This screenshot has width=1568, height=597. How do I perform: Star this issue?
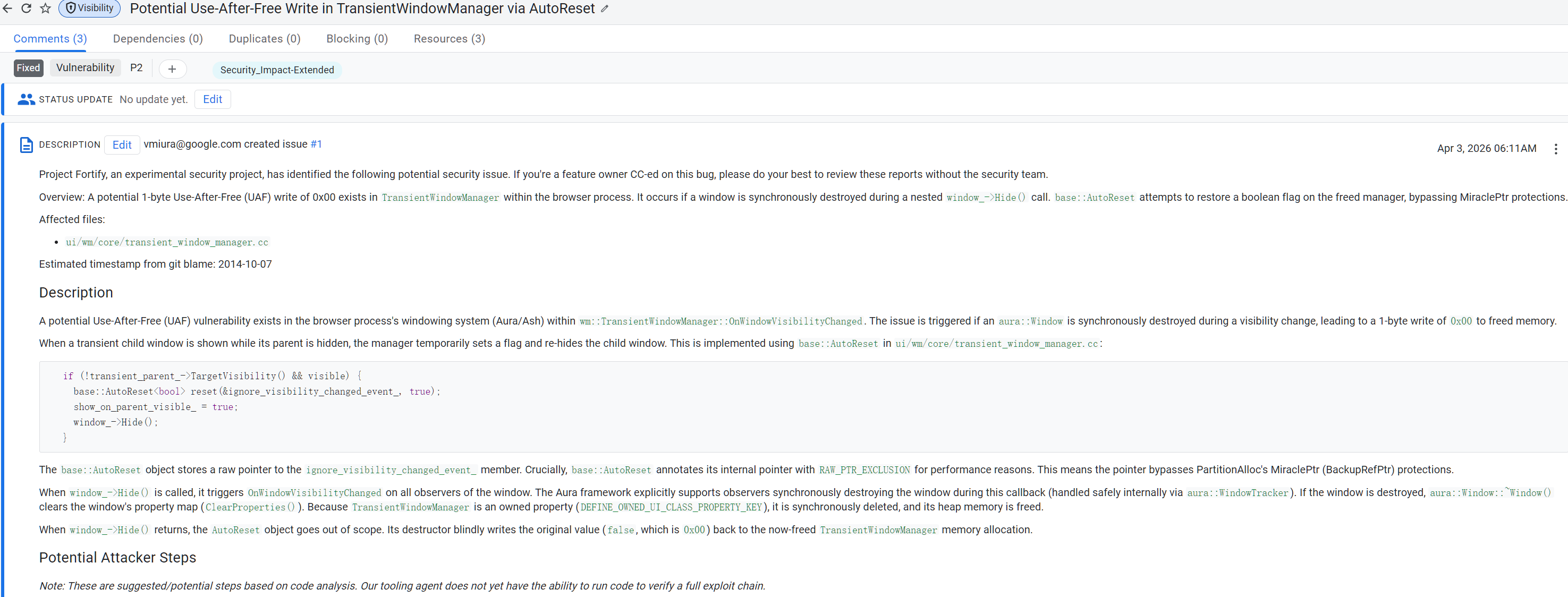(45, 8)
